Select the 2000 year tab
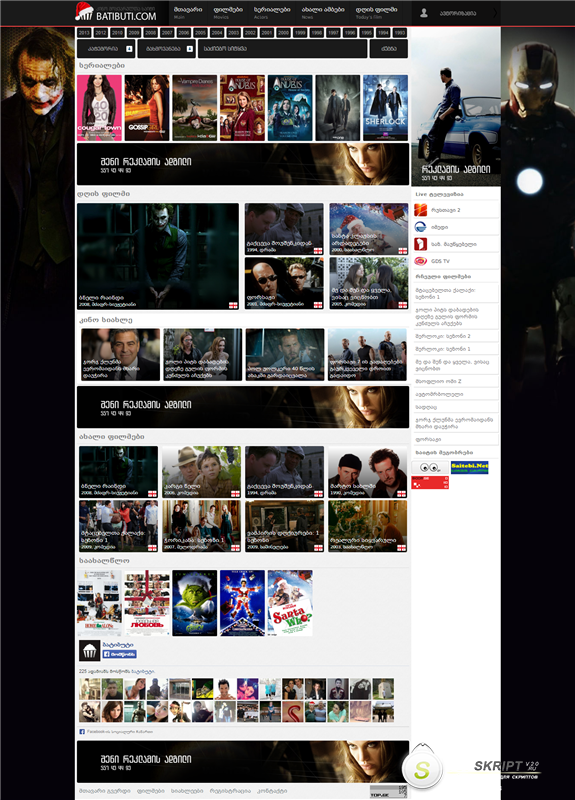Screen dimensions: 575x800 pos(283,33)
